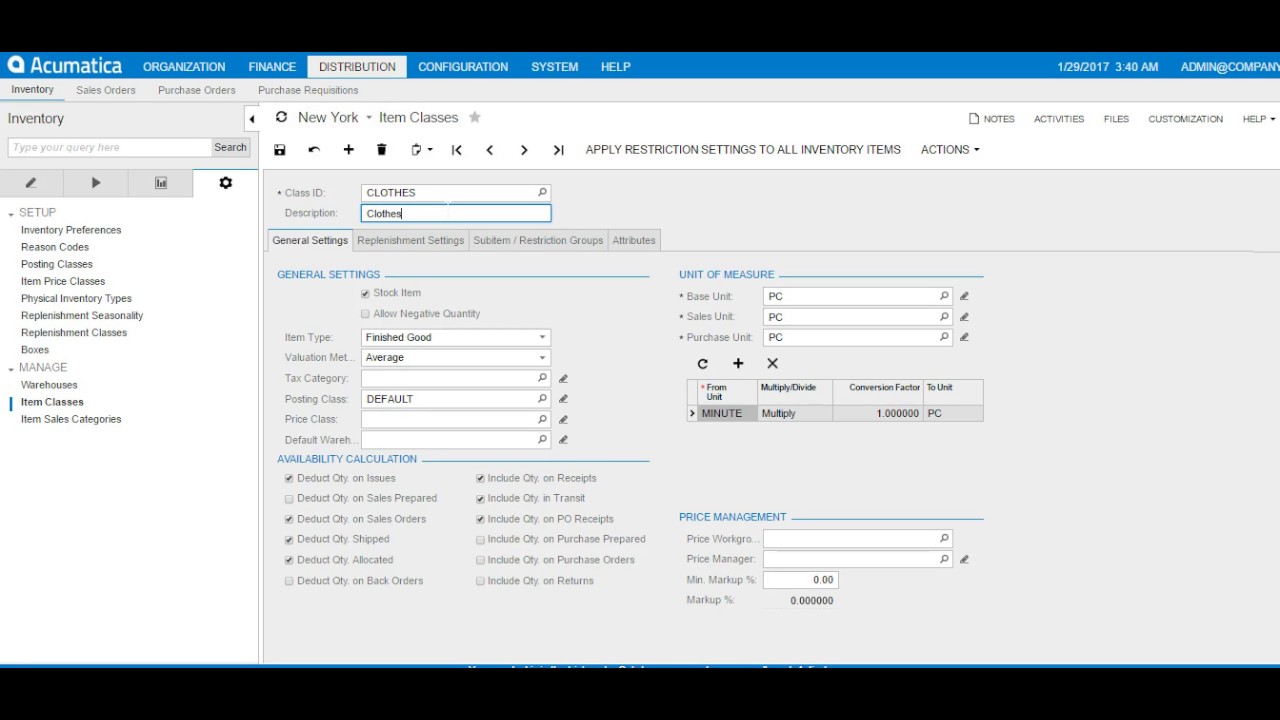
Task: Toggle Include Qty. on Receipts
Action: tap(480, 479)
